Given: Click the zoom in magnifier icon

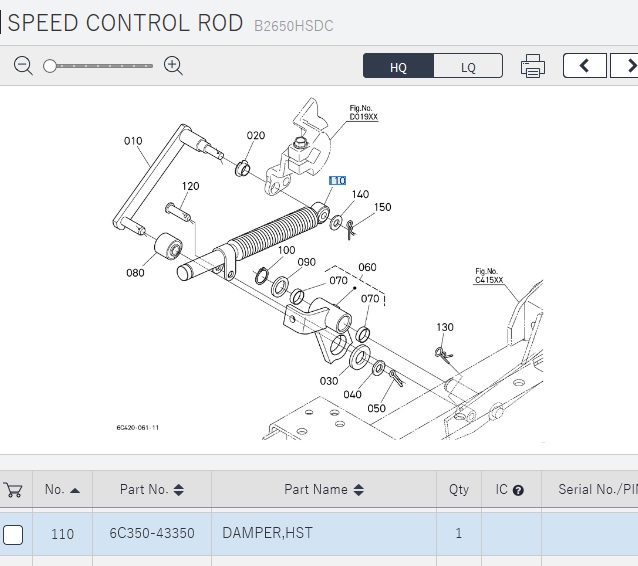Looking at the screenshot, I should (x=173, y=66).
